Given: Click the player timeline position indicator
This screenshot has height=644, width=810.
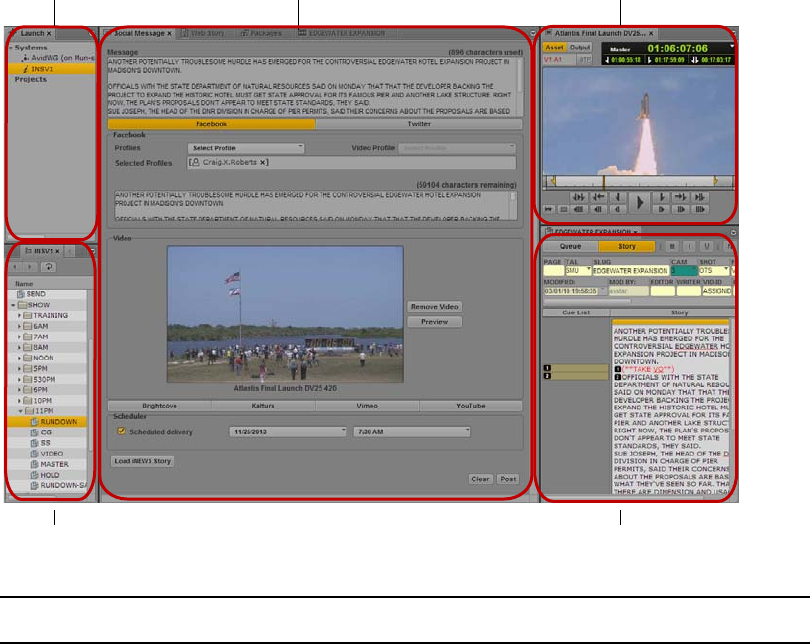Looking at the screenshot, I should click(x=604, y=182).
